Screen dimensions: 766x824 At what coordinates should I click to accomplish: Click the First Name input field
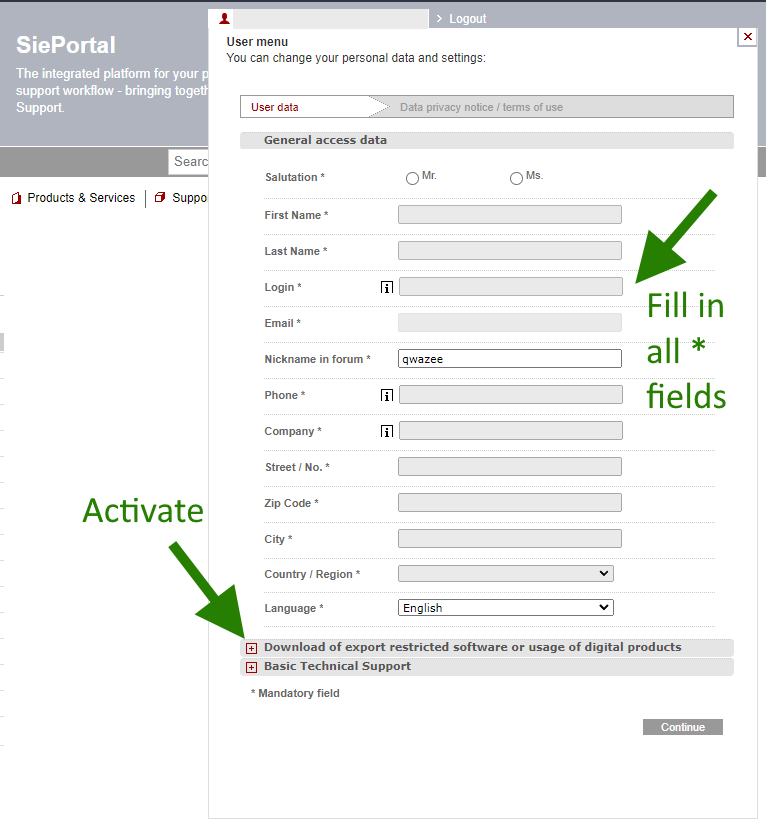pos(509,215)
